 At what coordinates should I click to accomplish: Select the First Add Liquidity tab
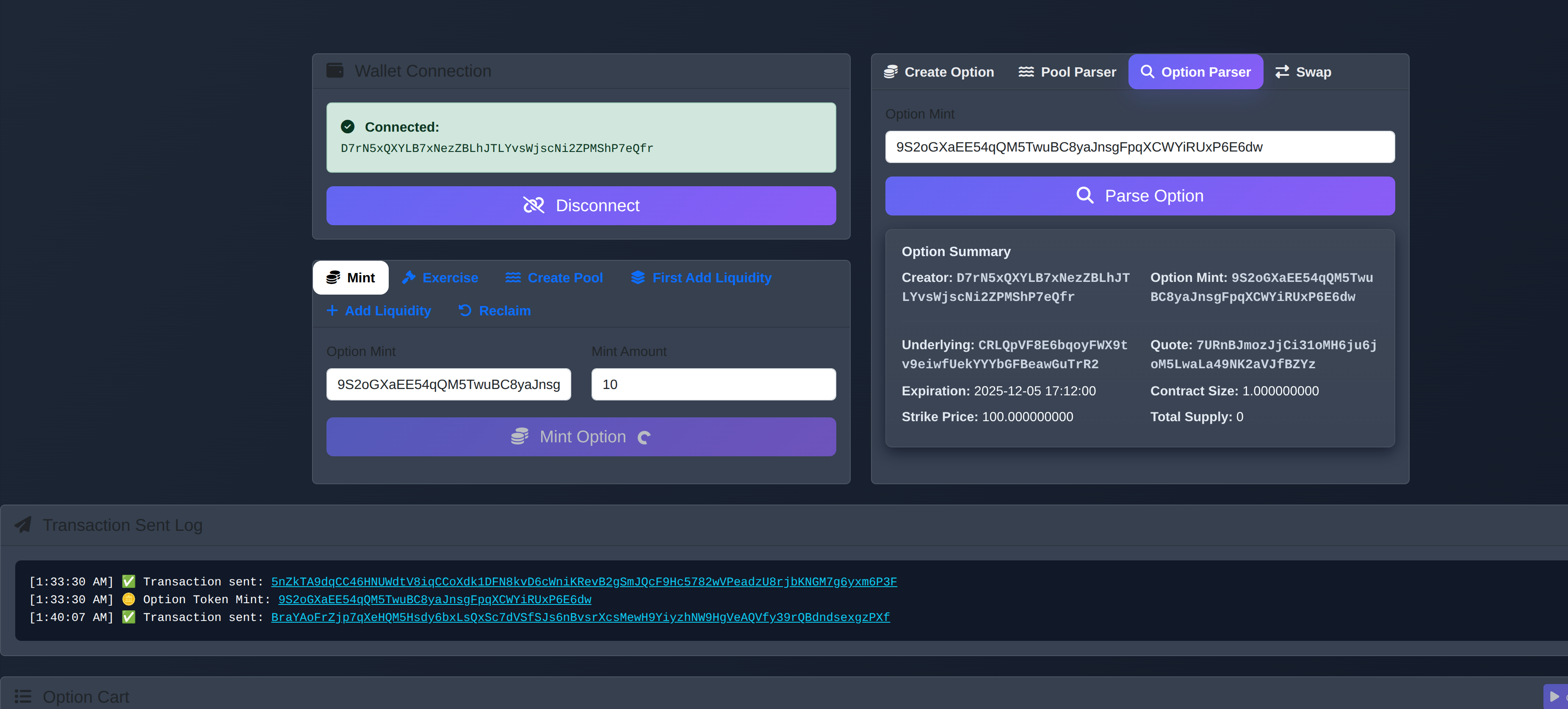pyautogui.click(x=701, y=278)
